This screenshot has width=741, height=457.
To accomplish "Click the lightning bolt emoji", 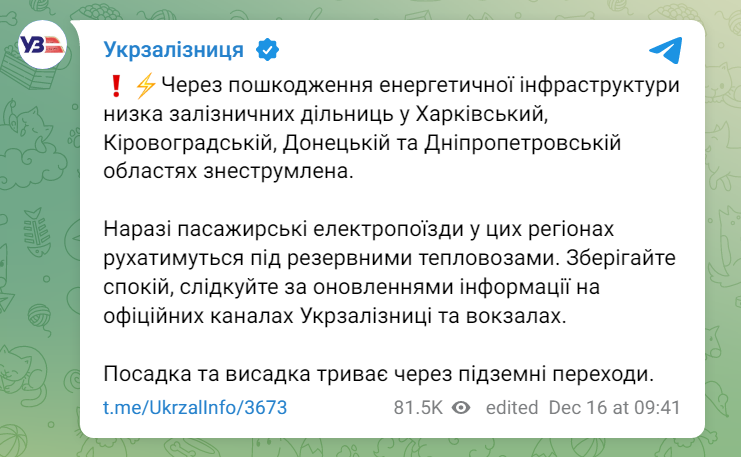I will [x=145, y=86].
